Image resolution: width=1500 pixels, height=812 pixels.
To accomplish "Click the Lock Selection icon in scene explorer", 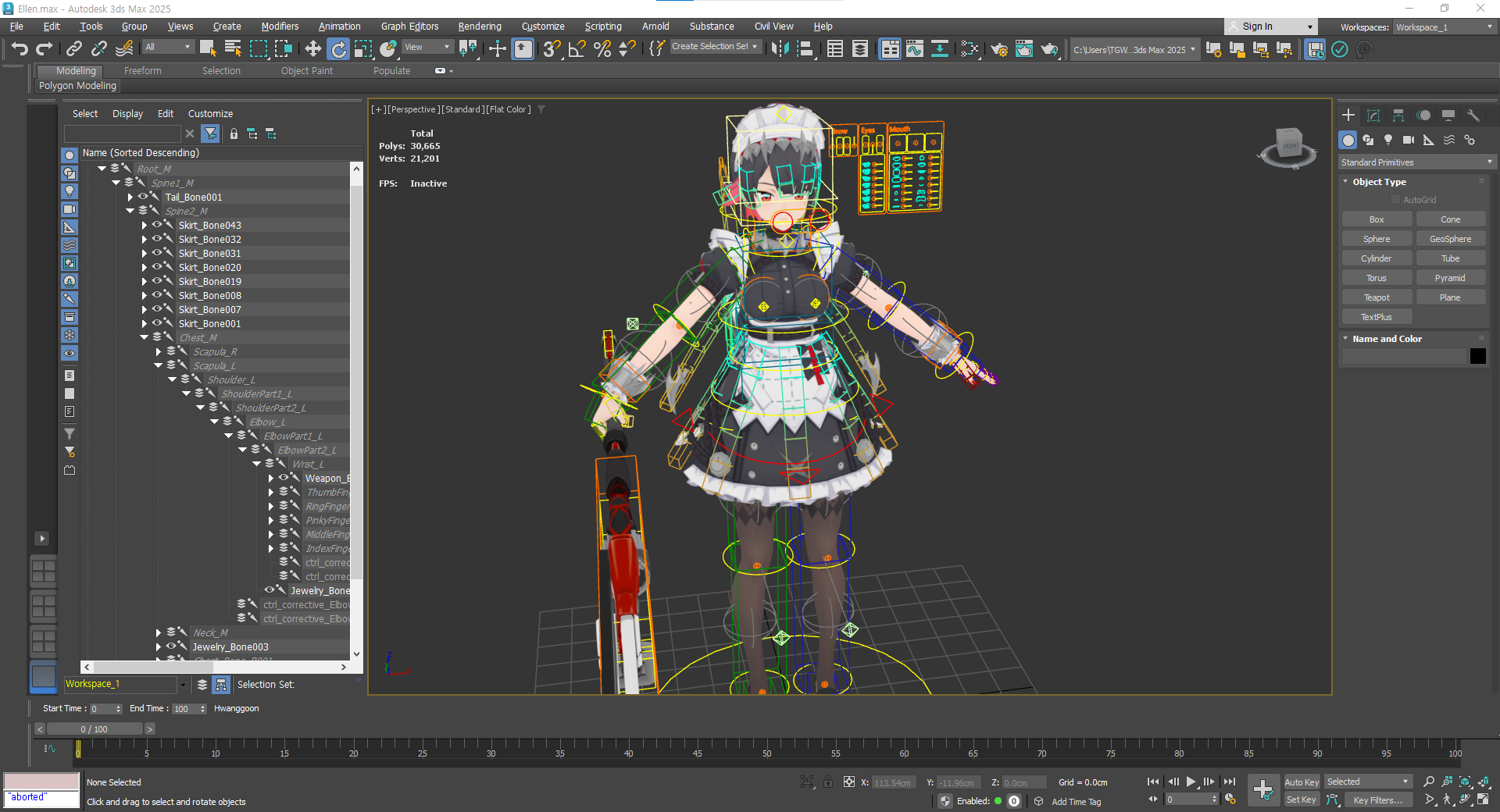I will (234, 134).
